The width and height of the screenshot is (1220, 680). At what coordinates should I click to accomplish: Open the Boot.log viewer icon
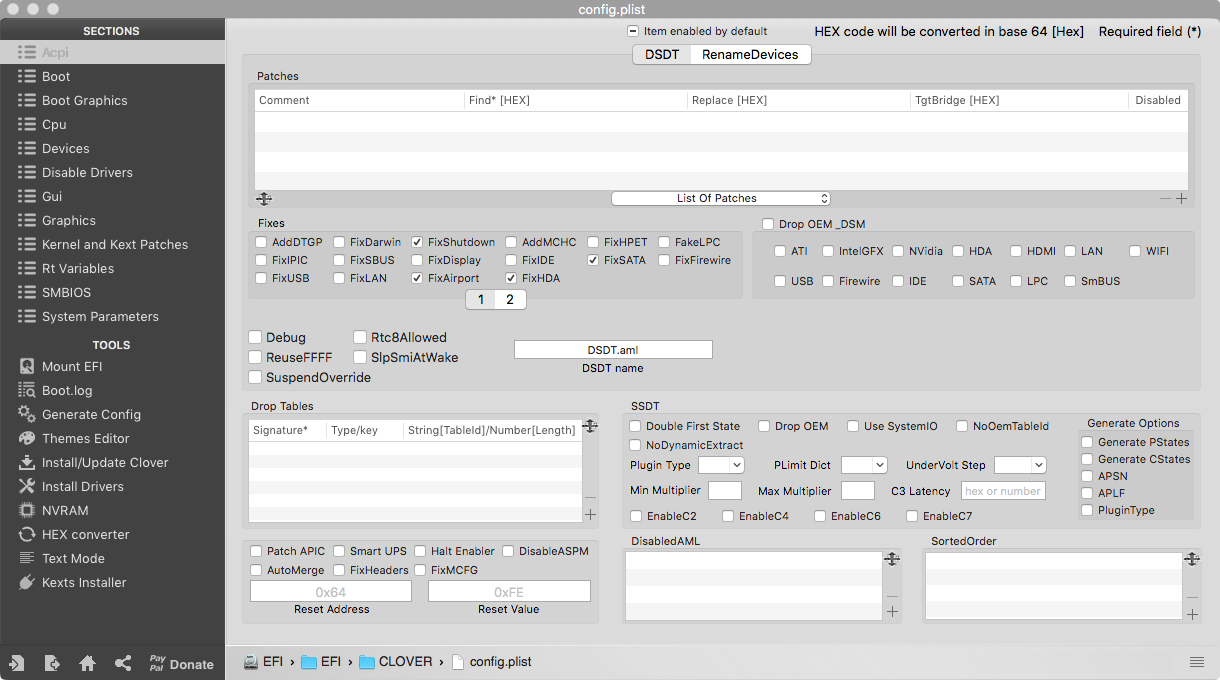pos(26,390)
